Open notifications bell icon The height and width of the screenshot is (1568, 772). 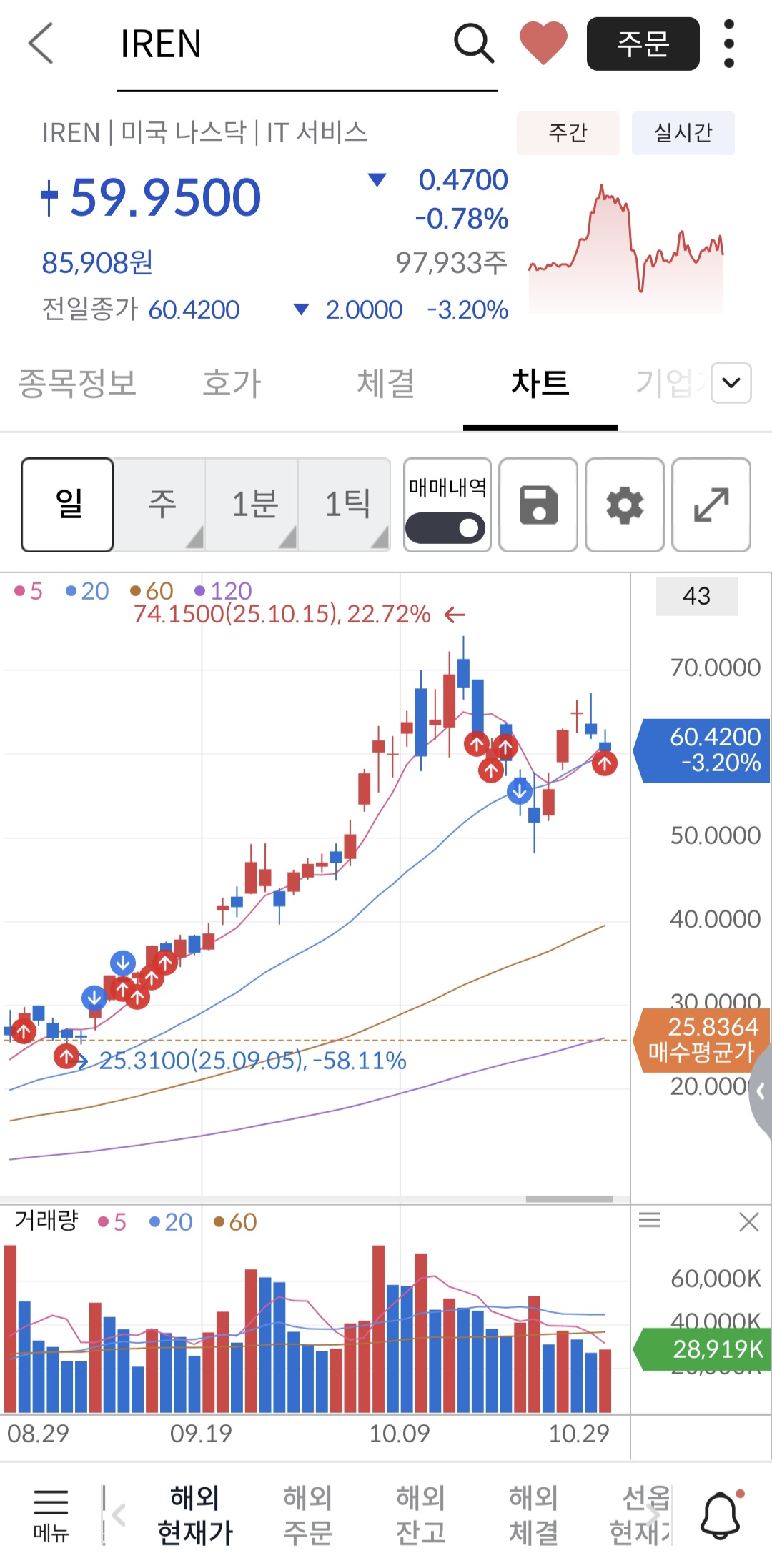pos(721,1514)
